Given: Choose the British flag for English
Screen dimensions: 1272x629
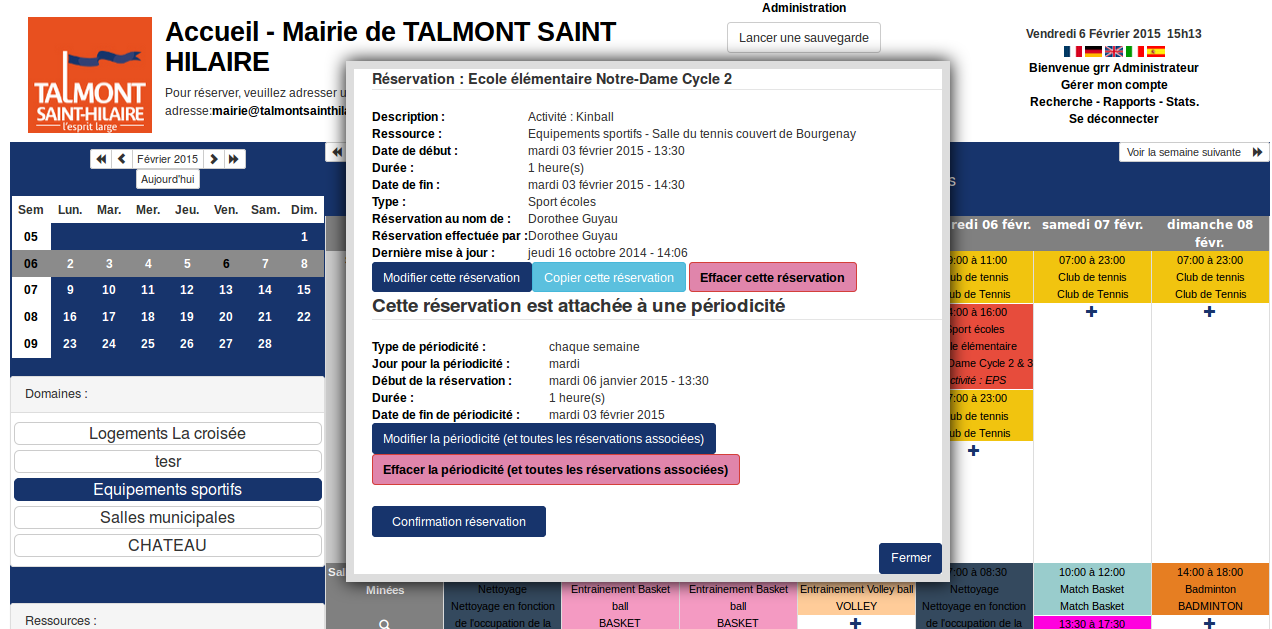Looking at the screenshot, I should (1114, 51).
